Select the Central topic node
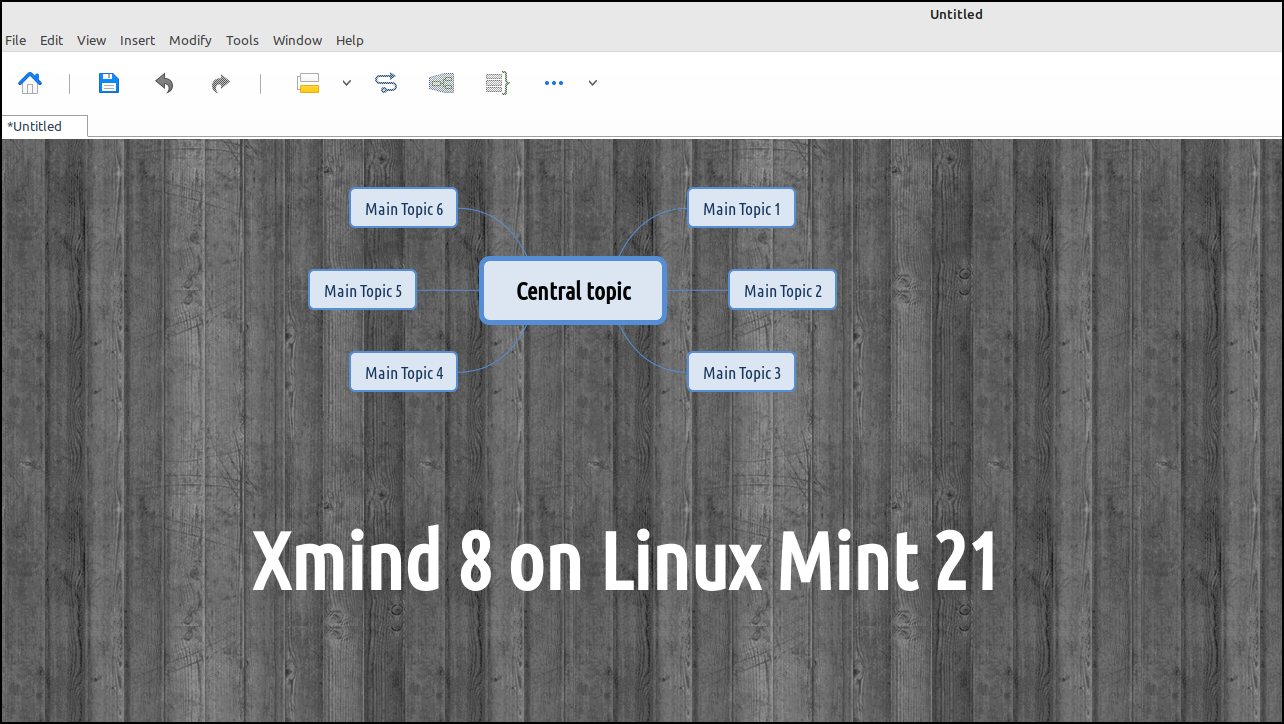 click(x=573, y=291)
